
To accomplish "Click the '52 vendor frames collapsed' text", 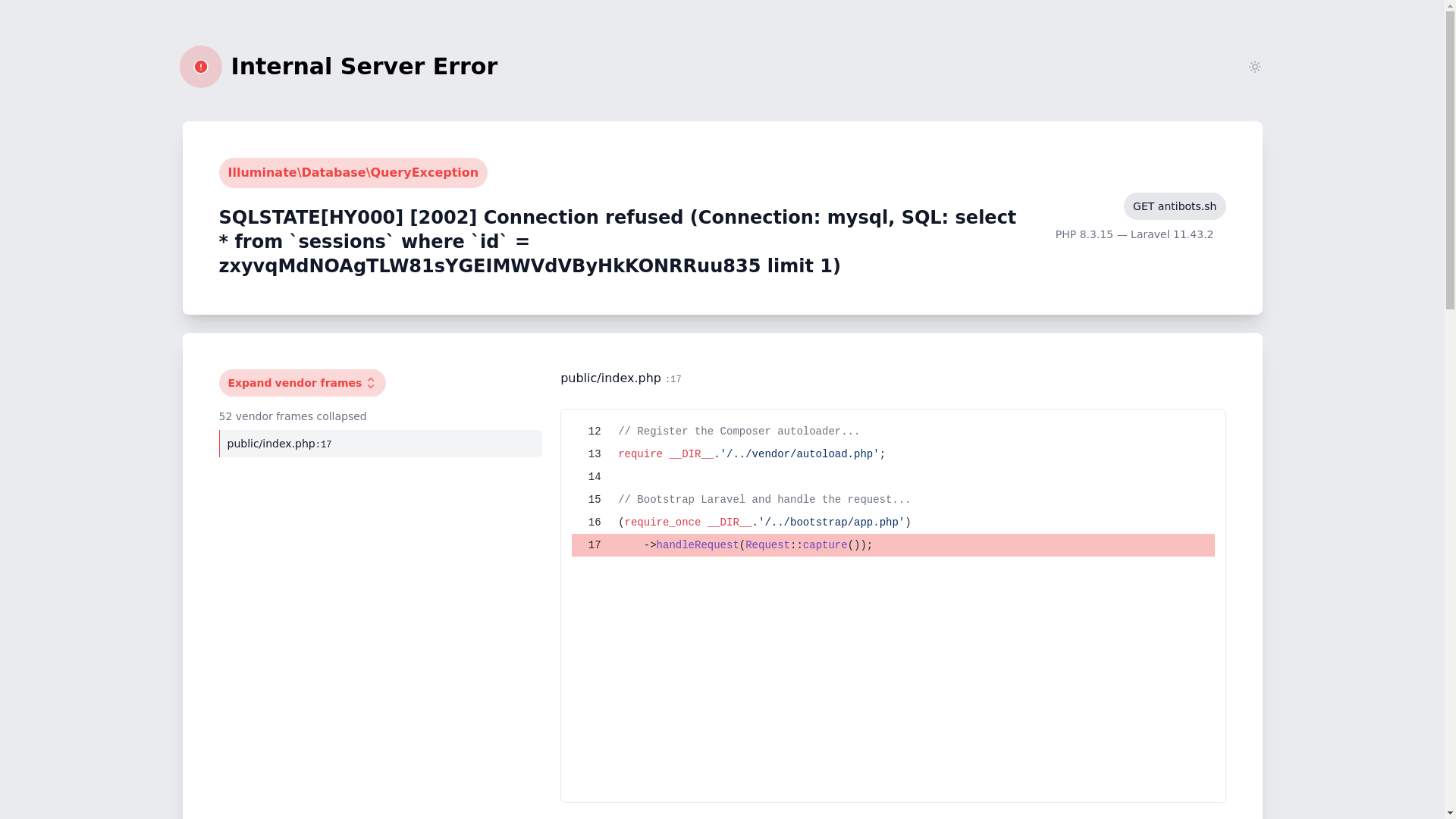I will (x=293, y=416).
